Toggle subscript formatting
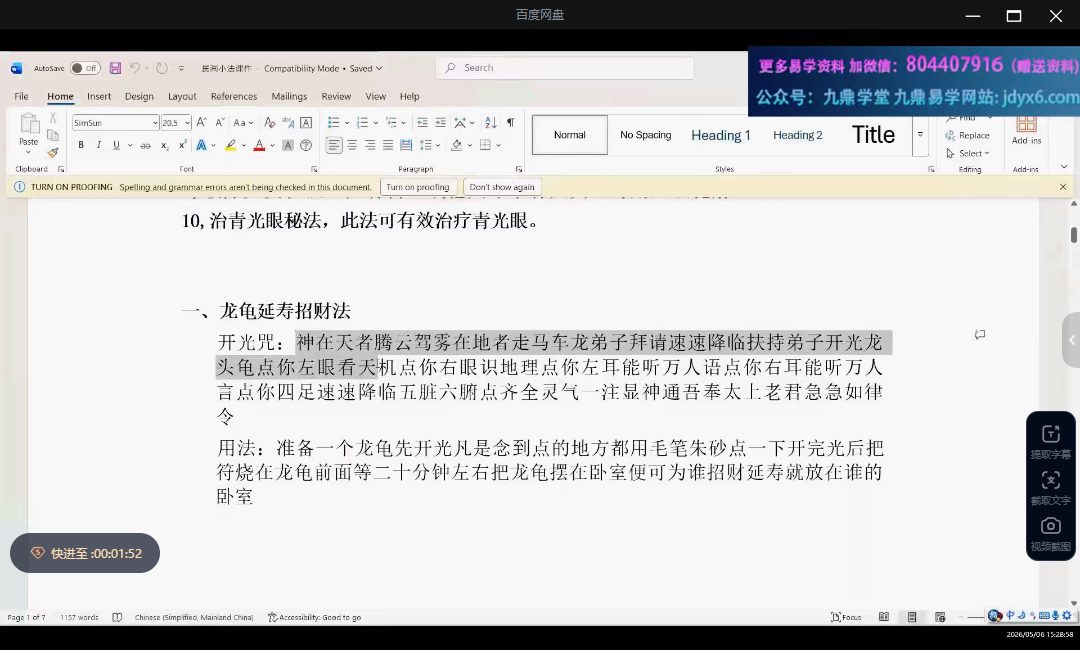The image size is (1080, 650). coord(165,145)
